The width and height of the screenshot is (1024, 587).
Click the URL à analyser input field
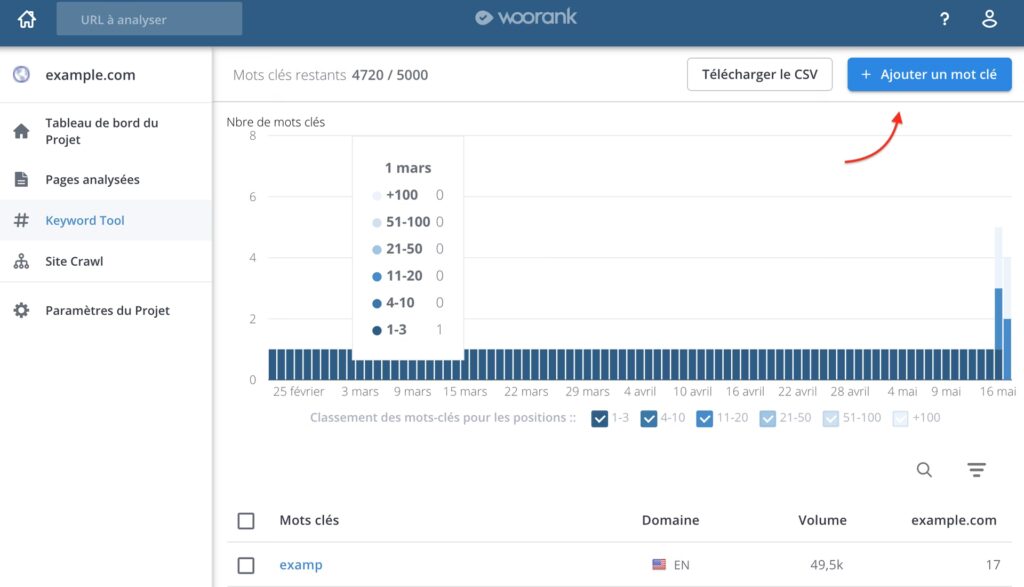(149, 19)
